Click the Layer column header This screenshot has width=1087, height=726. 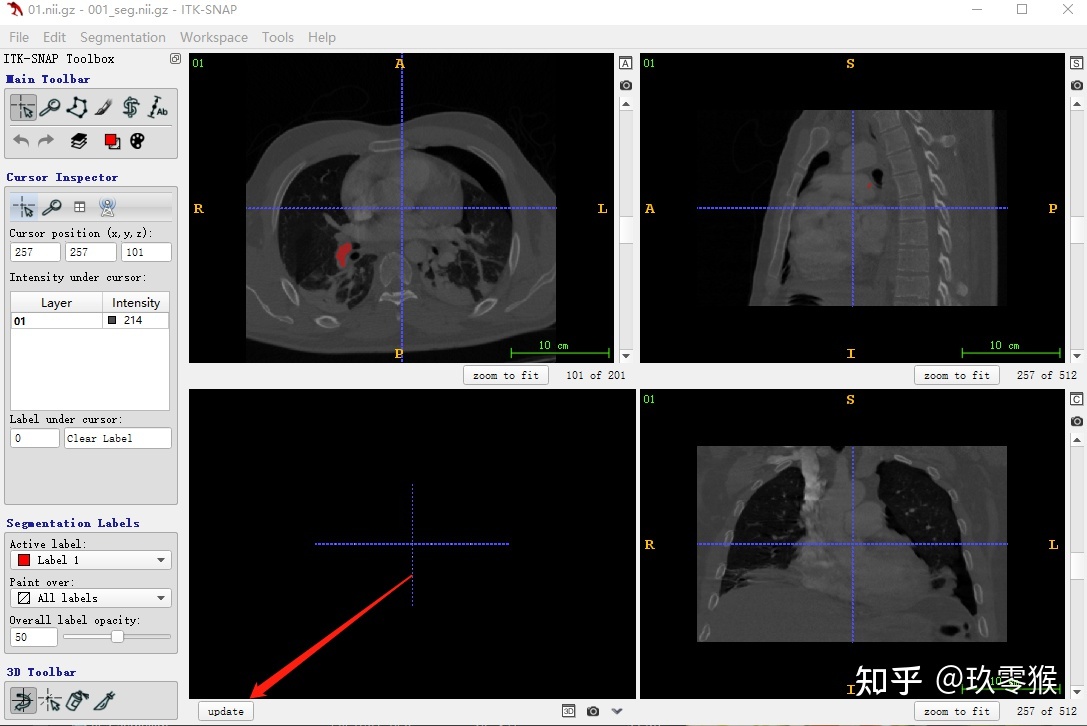(56, 302)
